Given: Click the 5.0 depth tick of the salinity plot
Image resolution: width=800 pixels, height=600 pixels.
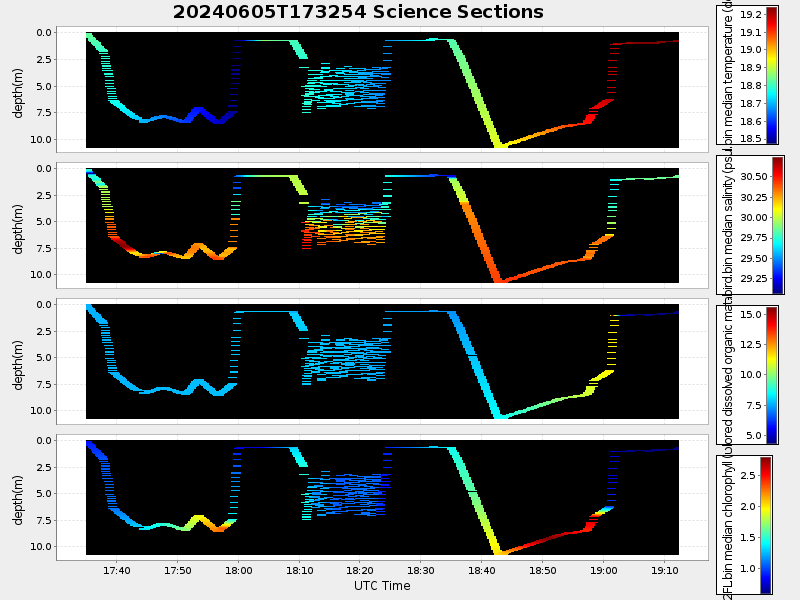Looking at the screenshot, I should tap(44, 221).
